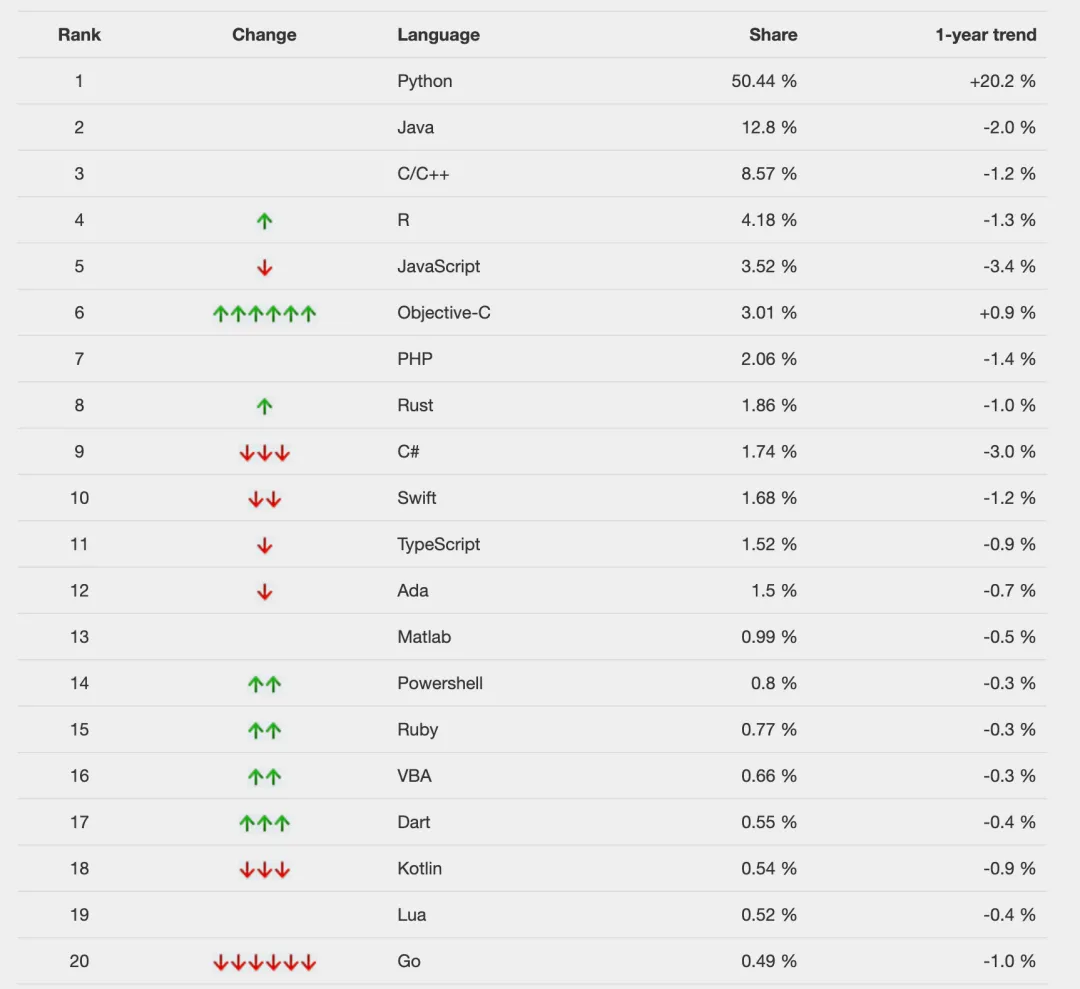Click the three red arrows beside C#
The image size is (1080, 989).
(264, 452)
